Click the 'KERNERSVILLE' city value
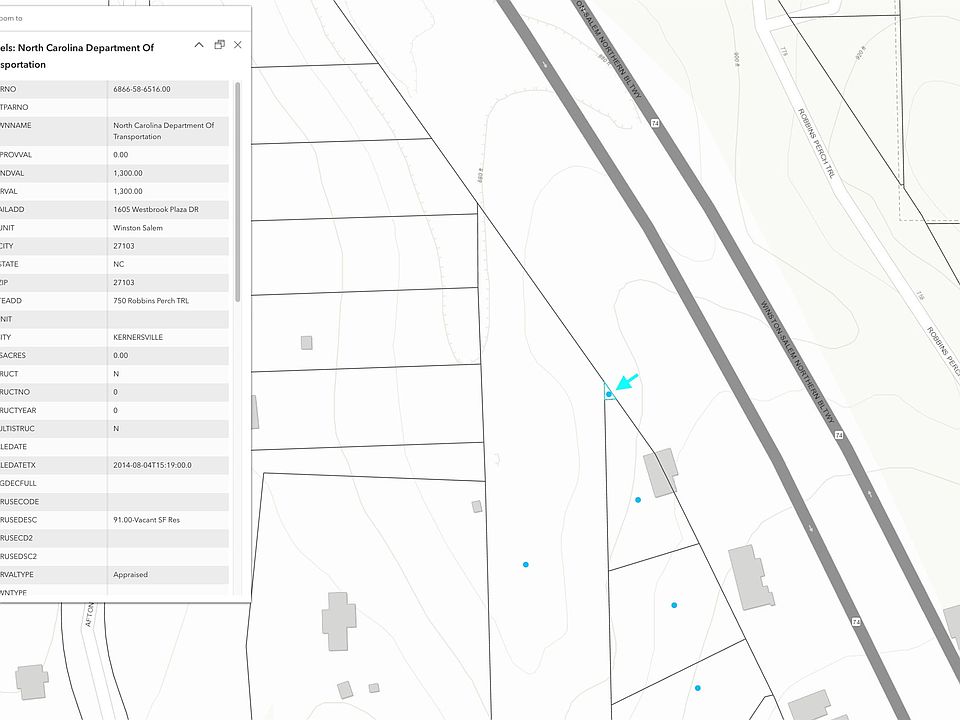Viewport: 960px width, 720px height. tap(138, 337)
